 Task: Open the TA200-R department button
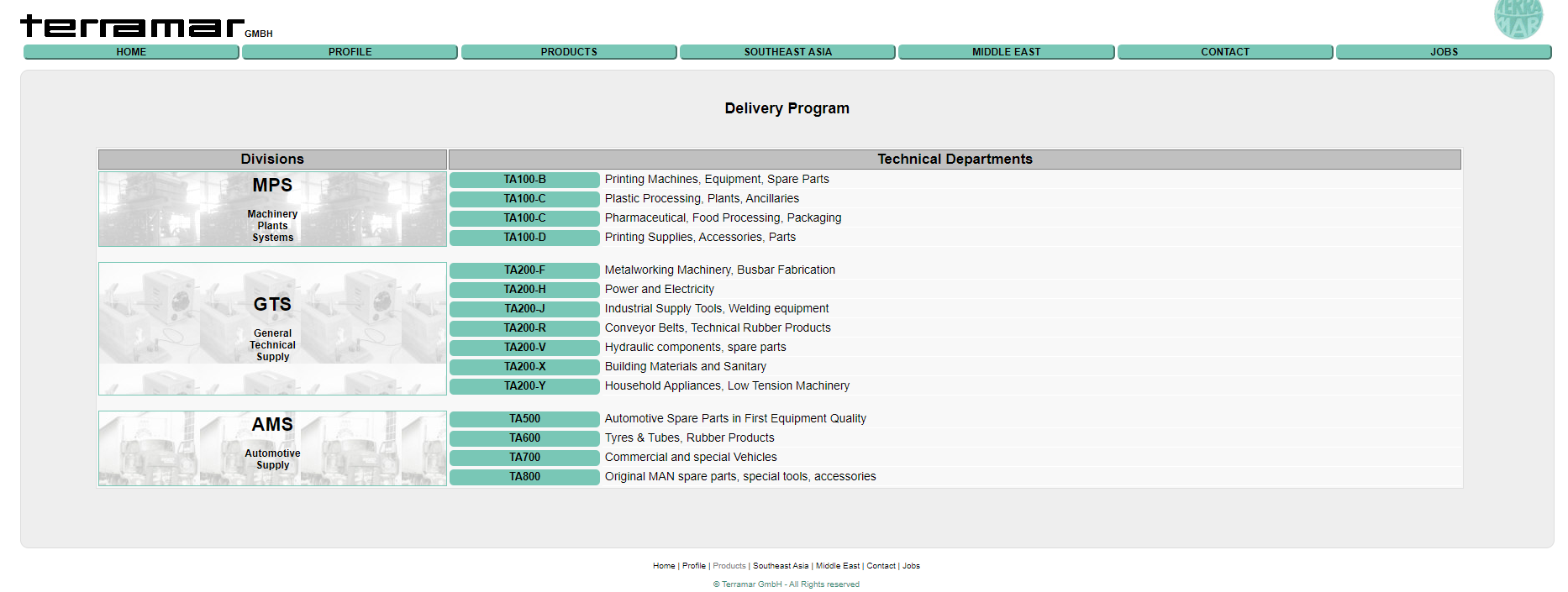pyautogui.click(x=524, y=328)
